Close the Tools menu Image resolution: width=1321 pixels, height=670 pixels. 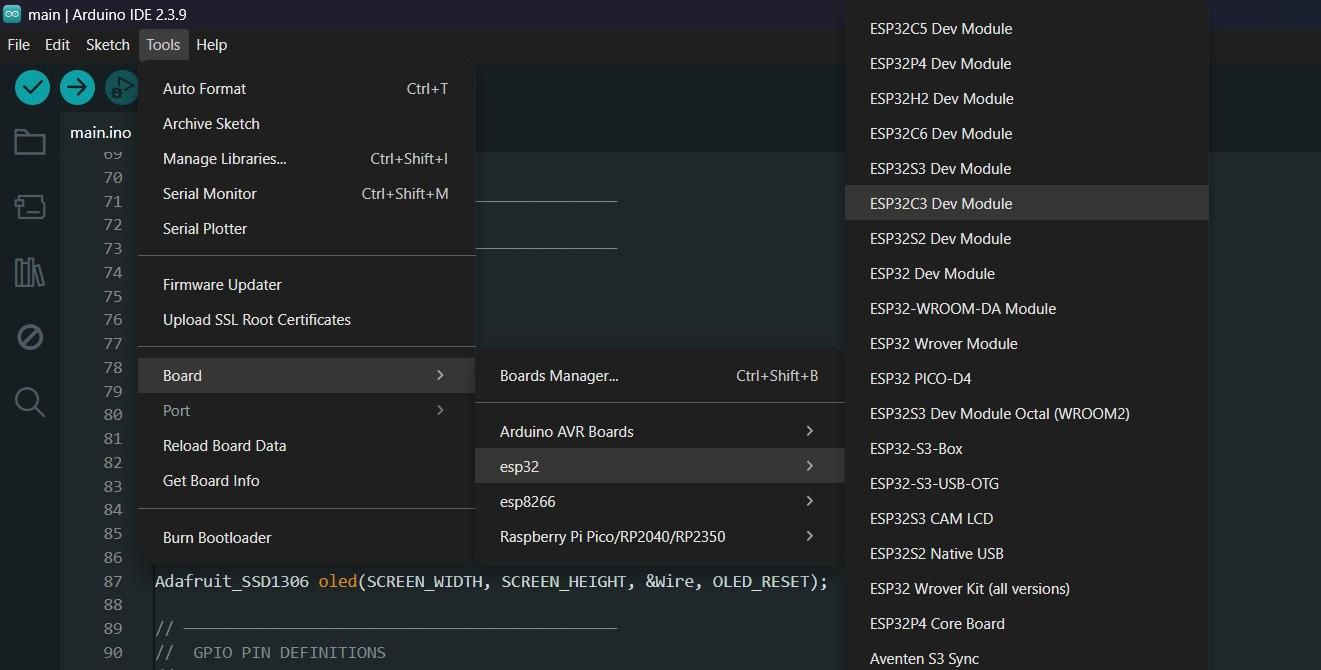[162, 45]
